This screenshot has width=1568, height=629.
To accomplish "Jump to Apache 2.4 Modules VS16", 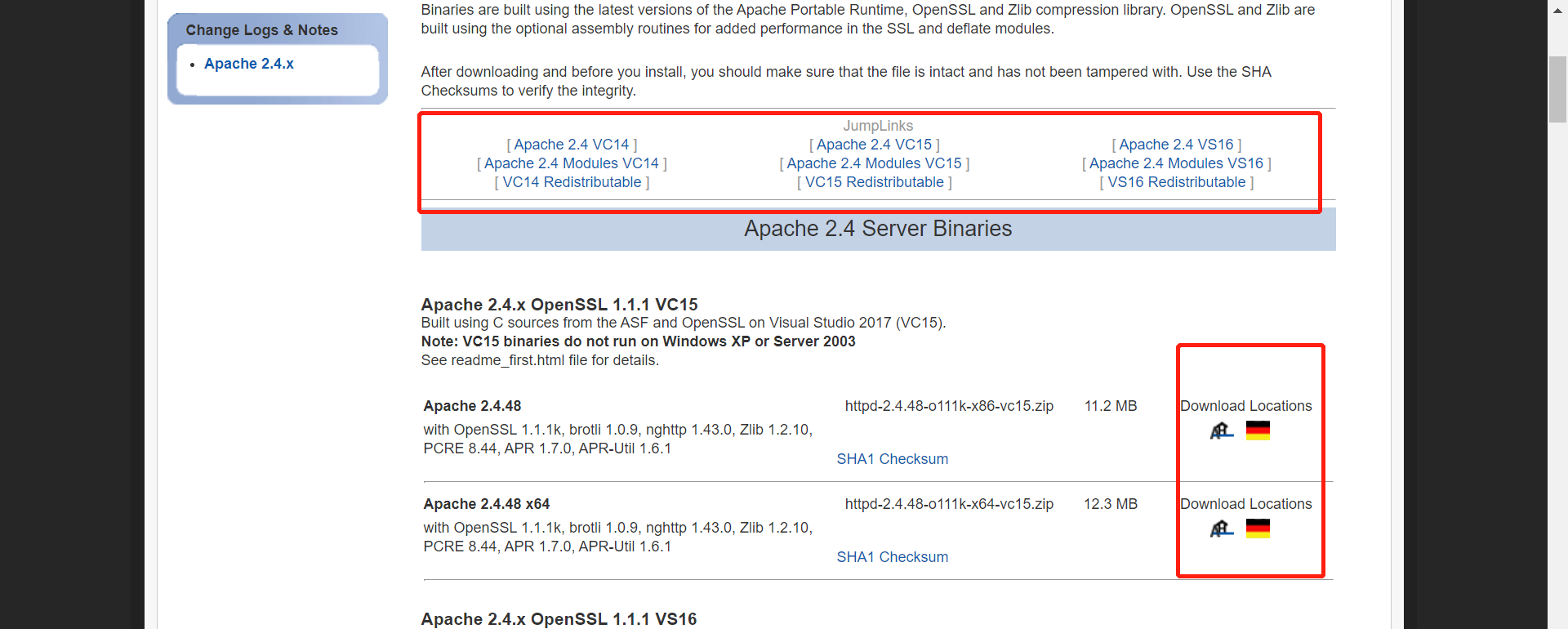I will (1176, 163).
